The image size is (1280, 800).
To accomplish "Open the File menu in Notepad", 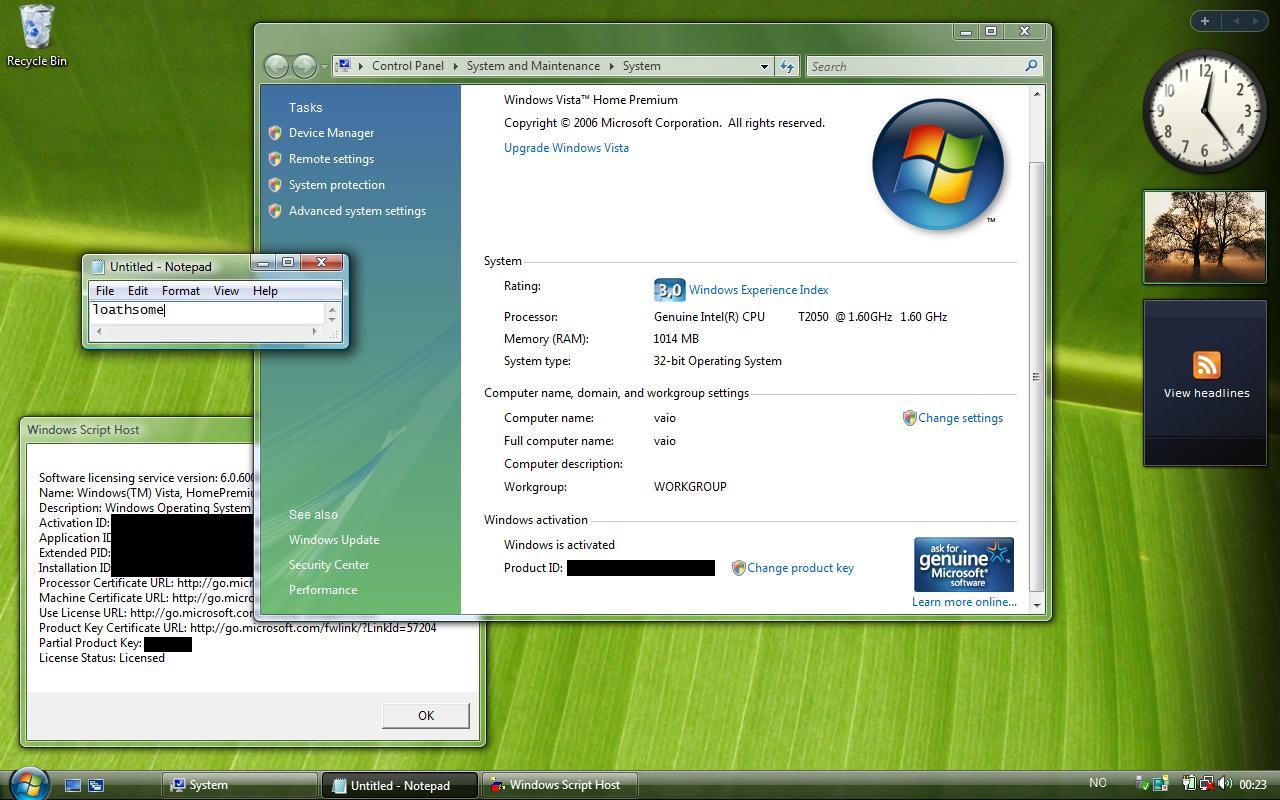I will 105,291.
